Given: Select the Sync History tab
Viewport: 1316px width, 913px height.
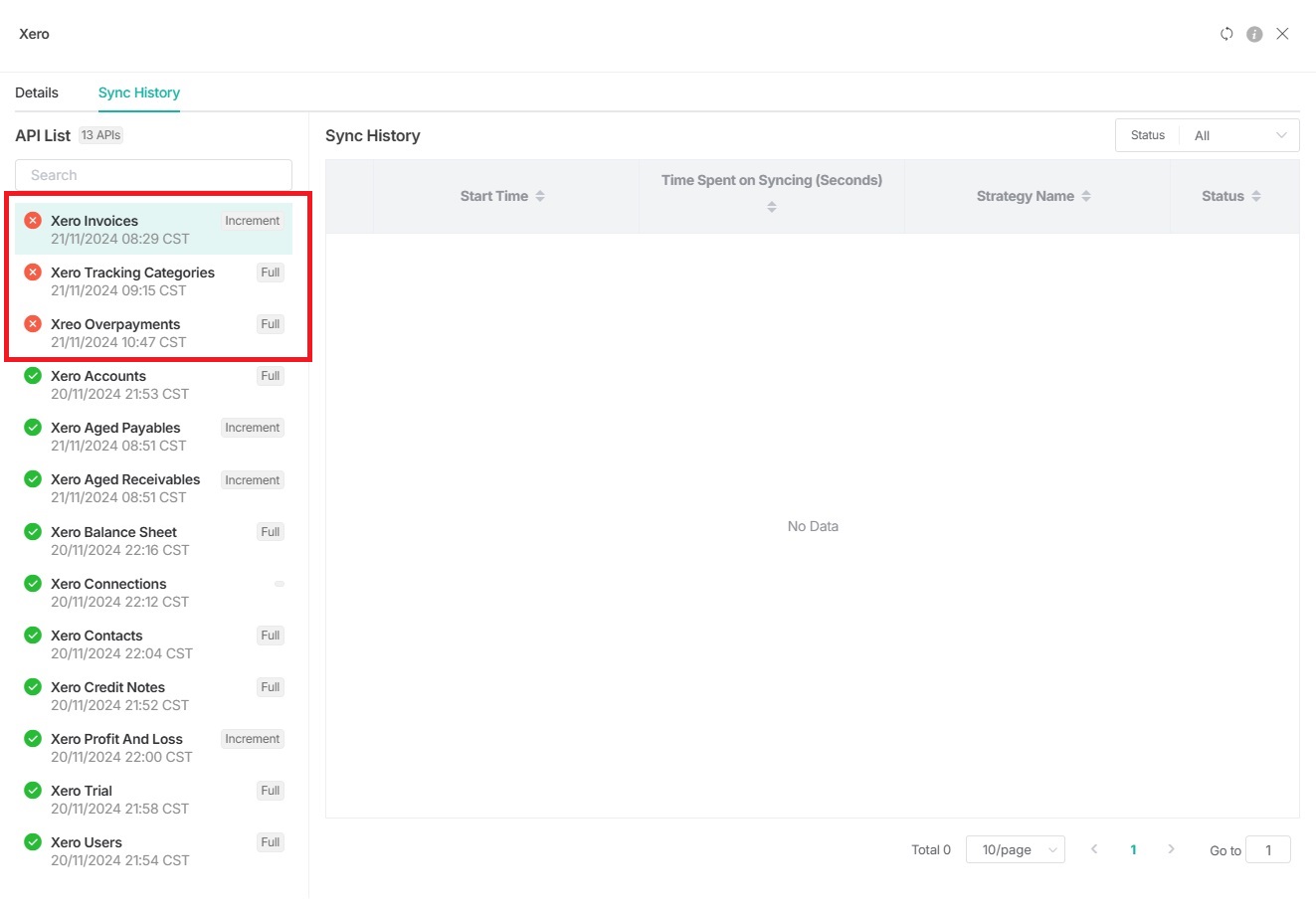Looking at the screenshot, I should point(139,92).
